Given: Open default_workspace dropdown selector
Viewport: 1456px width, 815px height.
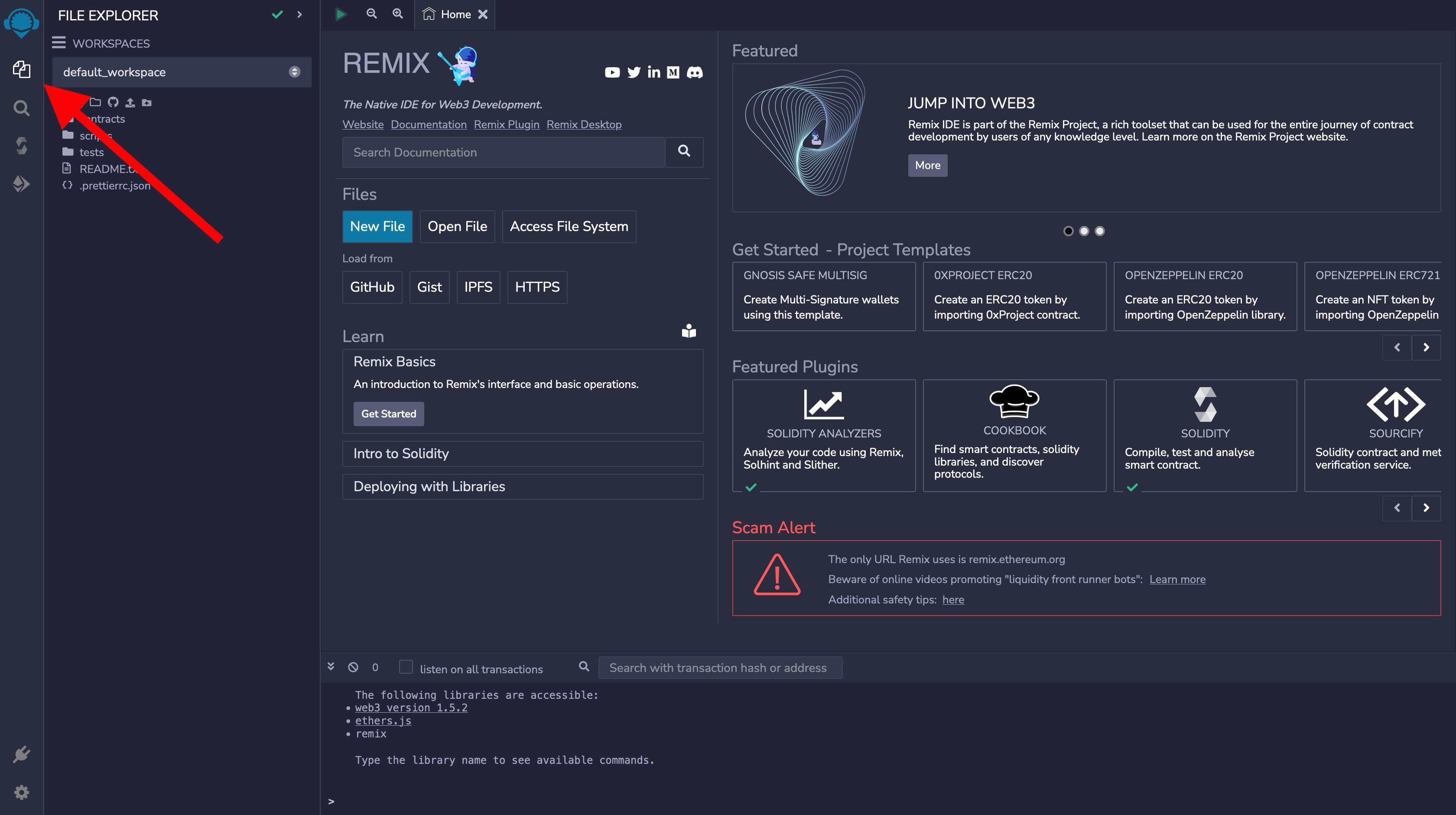Looking at the screenshot, I should (182, 72).
